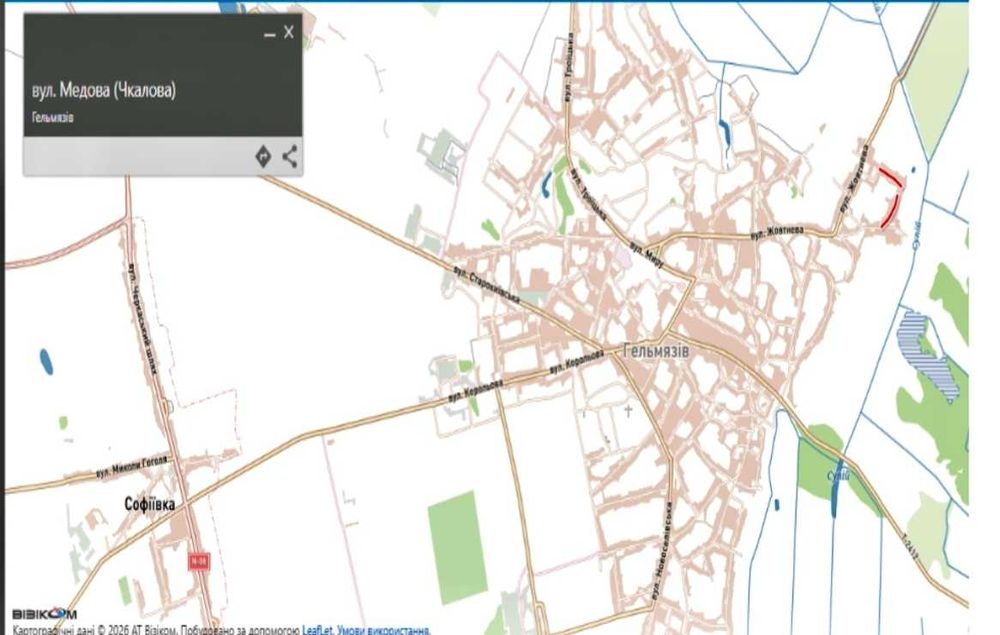The image size is (1000, 635).
Task: Click the church cross symbol on the map
Action: pyautogui.click(x=628, y=411)
